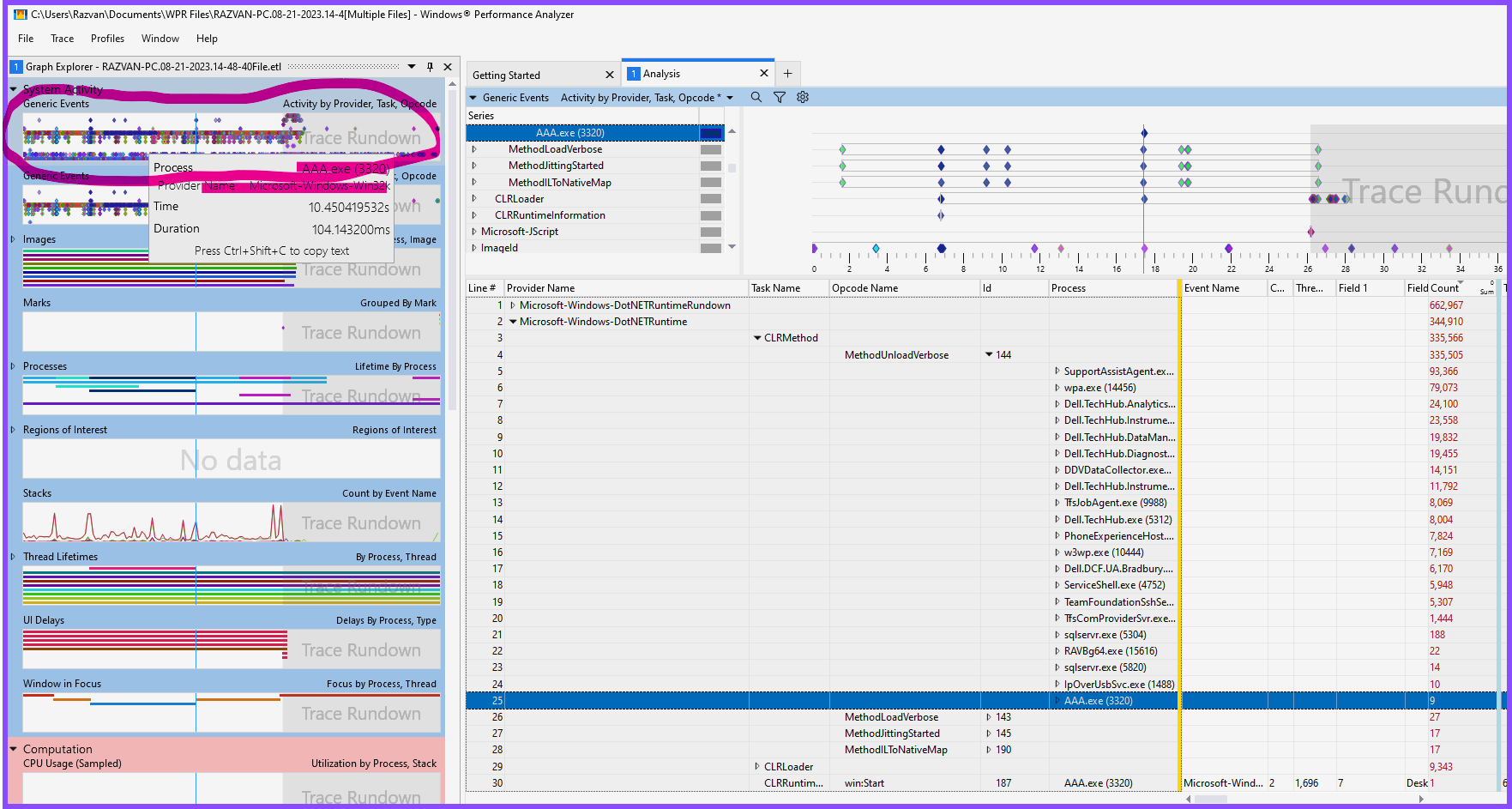
Task: Click ImageId series color swatch
Action: pyautogui.click(x=711, y=248)
